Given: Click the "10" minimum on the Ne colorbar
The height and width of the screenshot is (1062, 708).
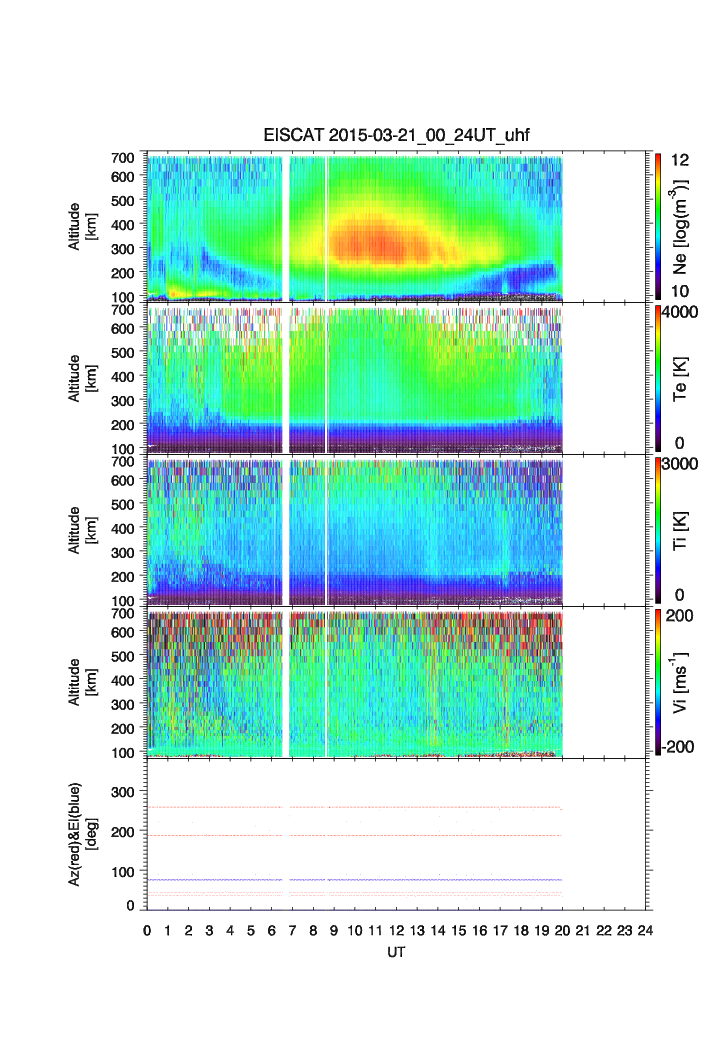Looking at the screenshot, I should click(x=680, y=291).
